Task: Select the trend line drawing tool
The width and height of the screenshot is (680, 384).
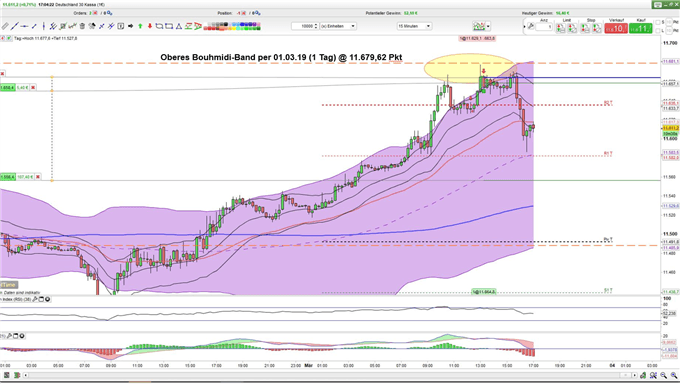Action: click(x=14, y=26)
